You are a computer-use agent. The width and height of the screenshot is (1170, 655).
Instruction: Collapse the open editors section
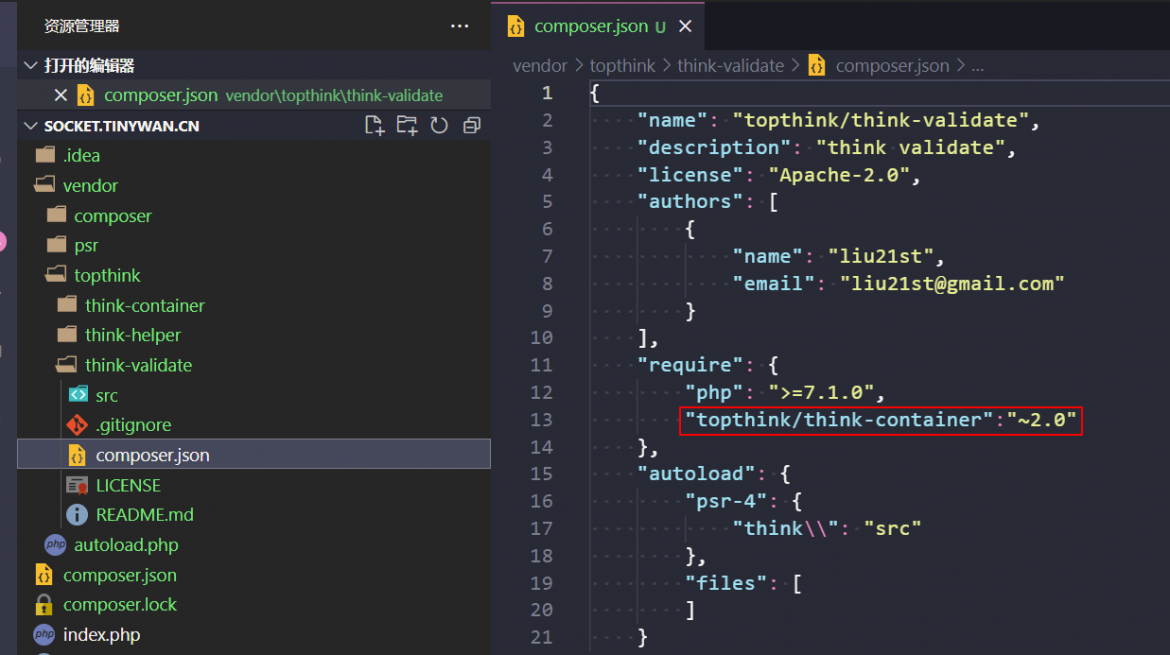click(31, 66)
